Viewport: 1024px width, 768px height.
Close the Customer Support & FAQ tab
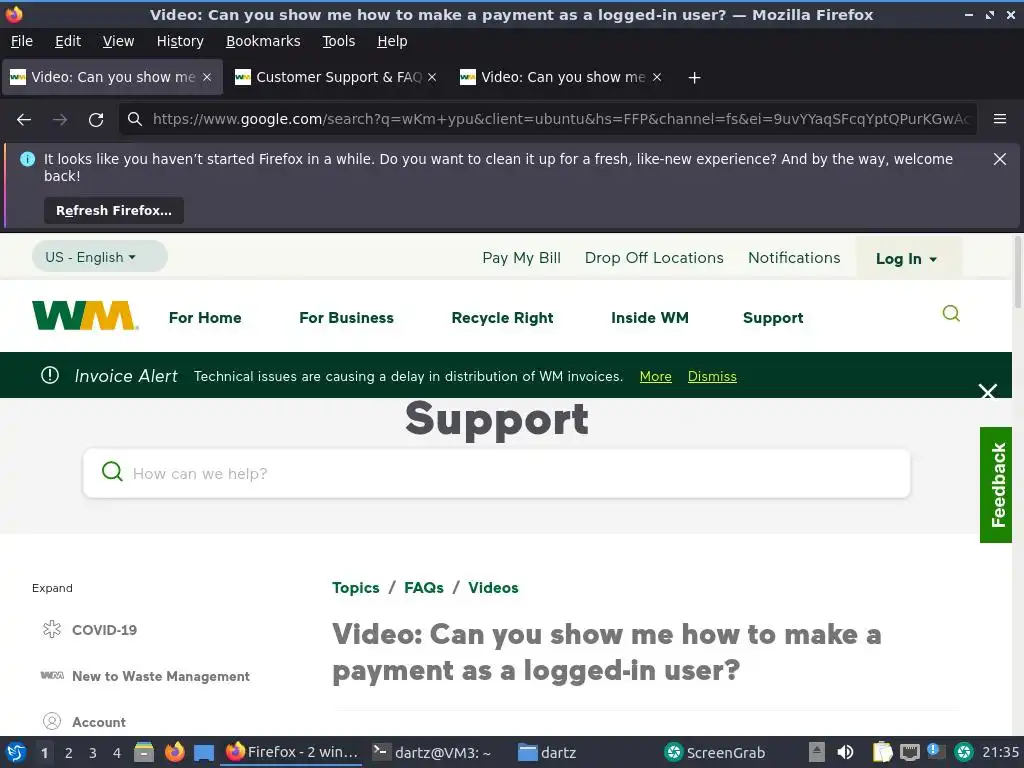click(432, 77)
